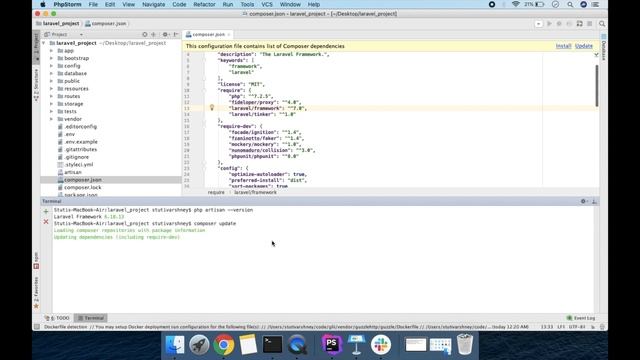The width and height of the screenshot is (640, 360).
Task: Switch to the Terminal tool tab
Action: click(91, 318)
